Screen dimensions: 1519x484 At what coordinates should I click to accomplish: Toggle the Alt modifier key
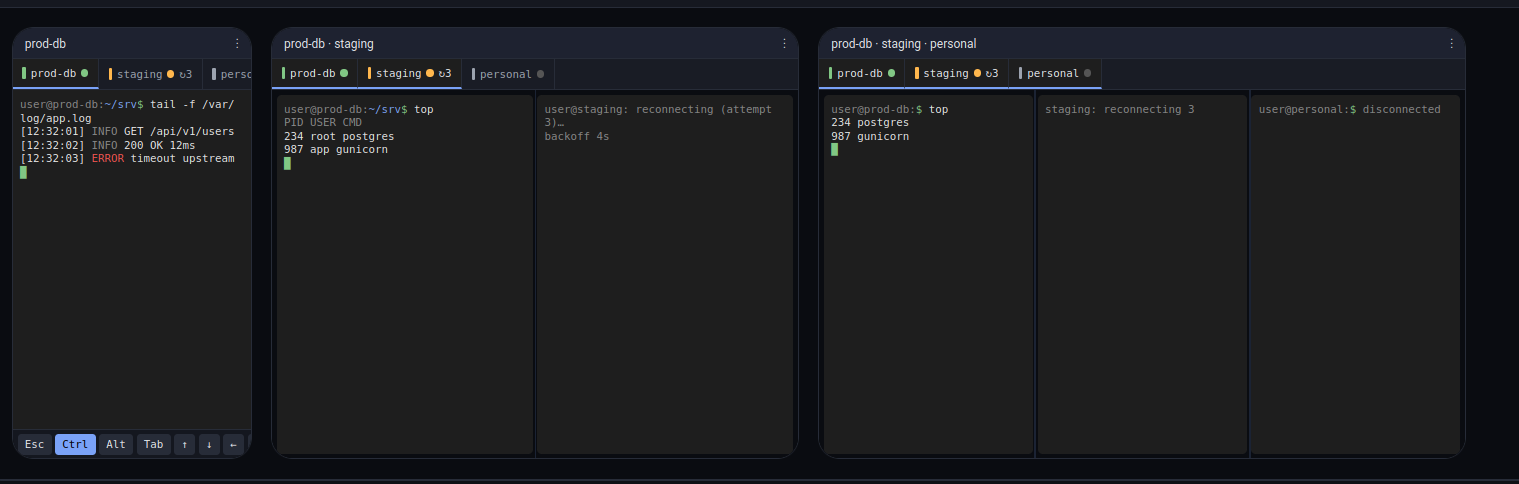point(116,444)
